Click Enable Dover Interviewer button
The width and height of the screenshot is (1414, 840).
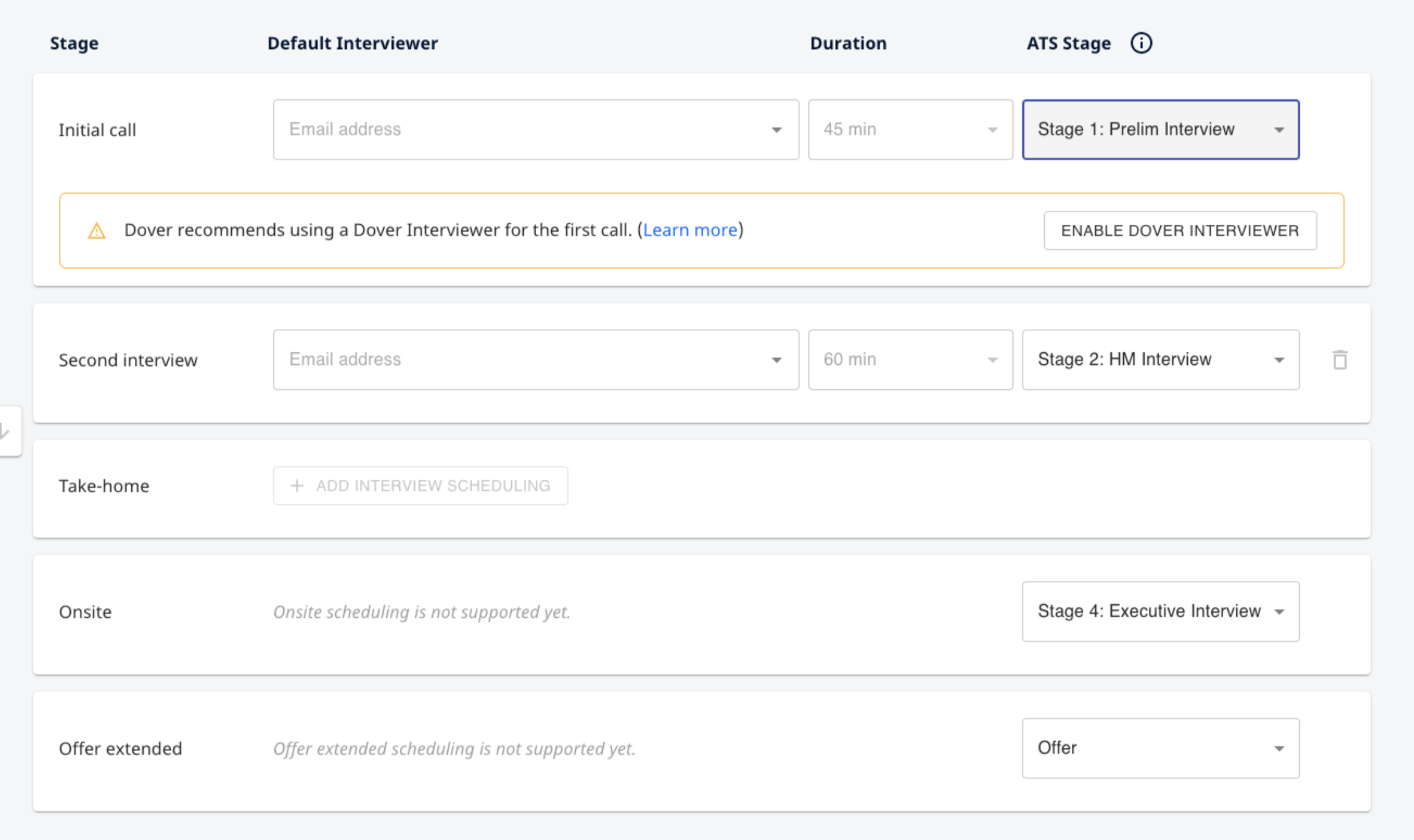(x=1180, y=230)
